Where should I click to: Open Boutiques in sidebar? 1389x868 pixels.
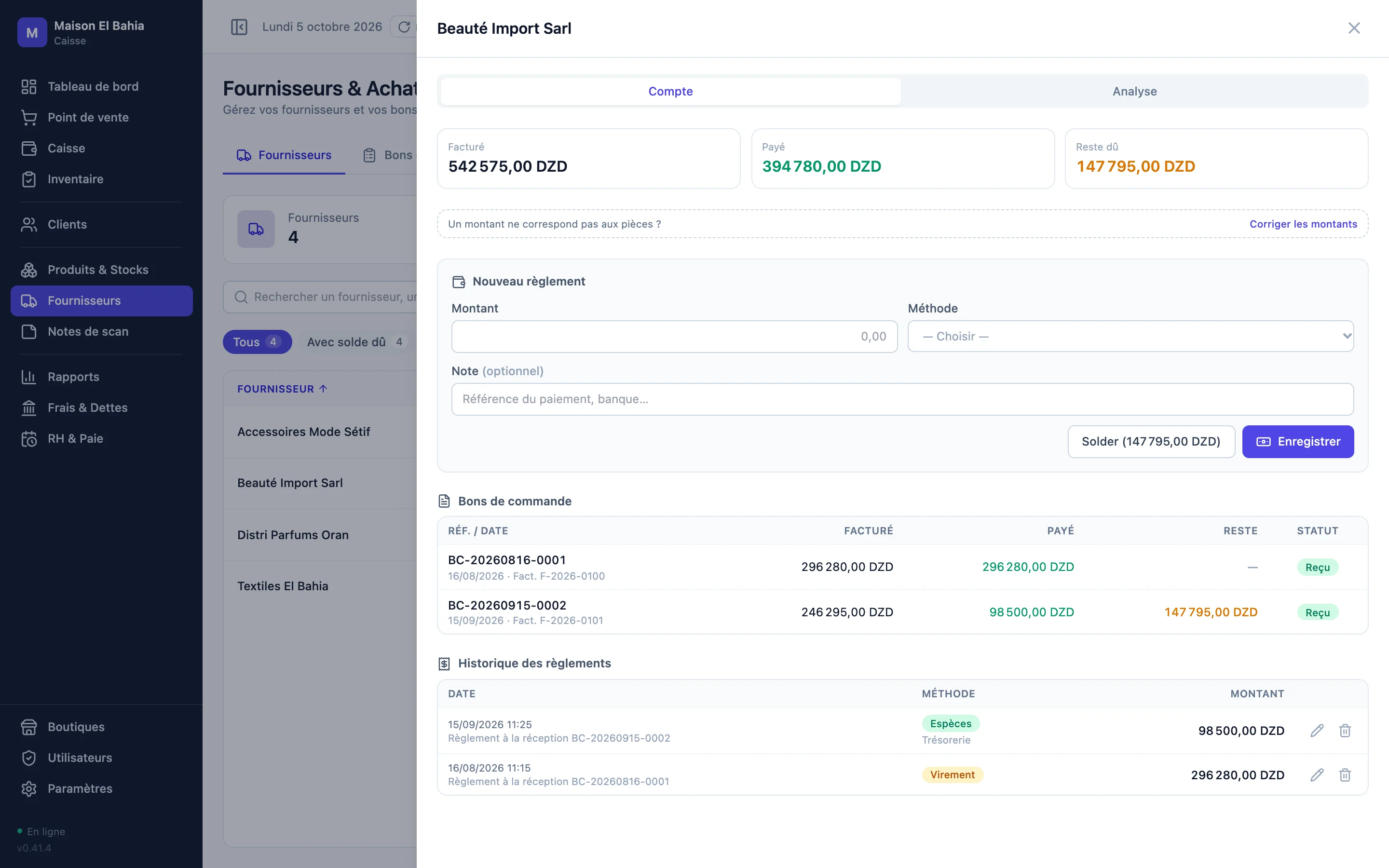pyautogui.click(x=102, y=727)
